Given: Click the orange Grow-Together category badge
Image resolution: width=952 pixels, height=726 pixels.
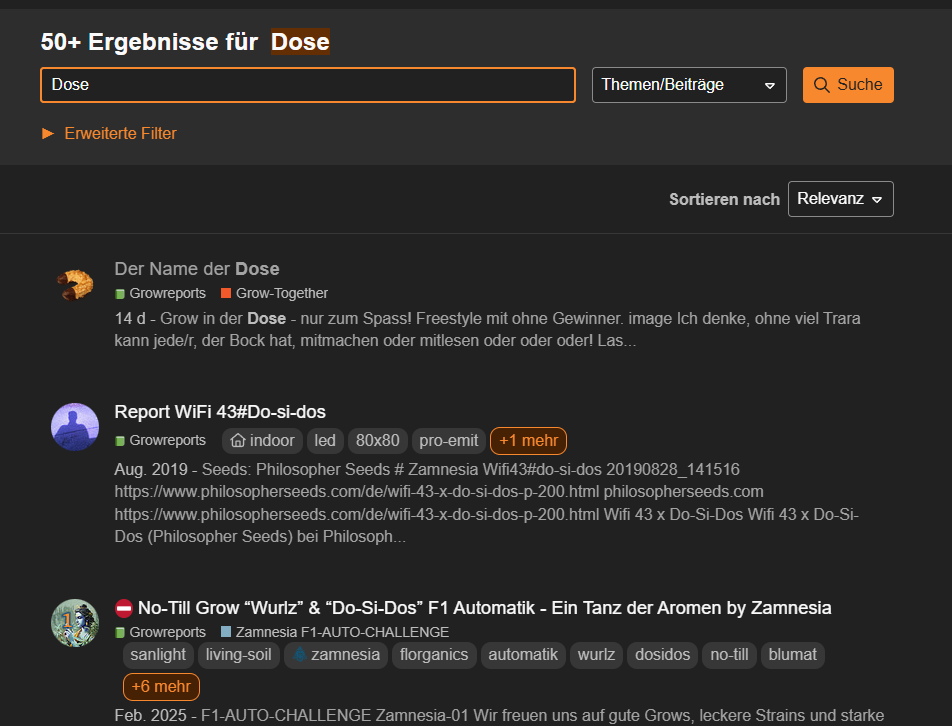Looking at the screenshot, I should click(274, 293).
